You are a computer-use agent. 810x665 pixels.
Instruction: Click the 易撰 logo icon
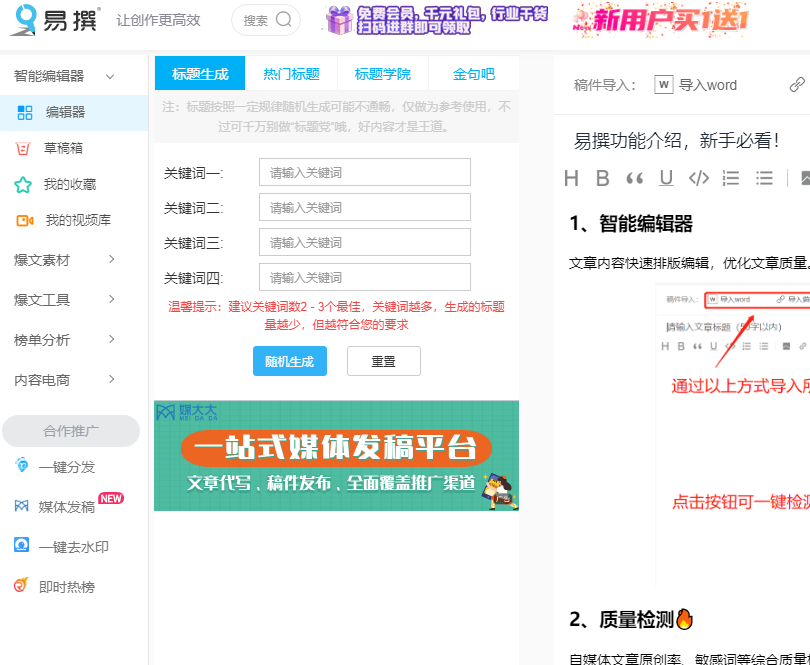tap(24, 20)
